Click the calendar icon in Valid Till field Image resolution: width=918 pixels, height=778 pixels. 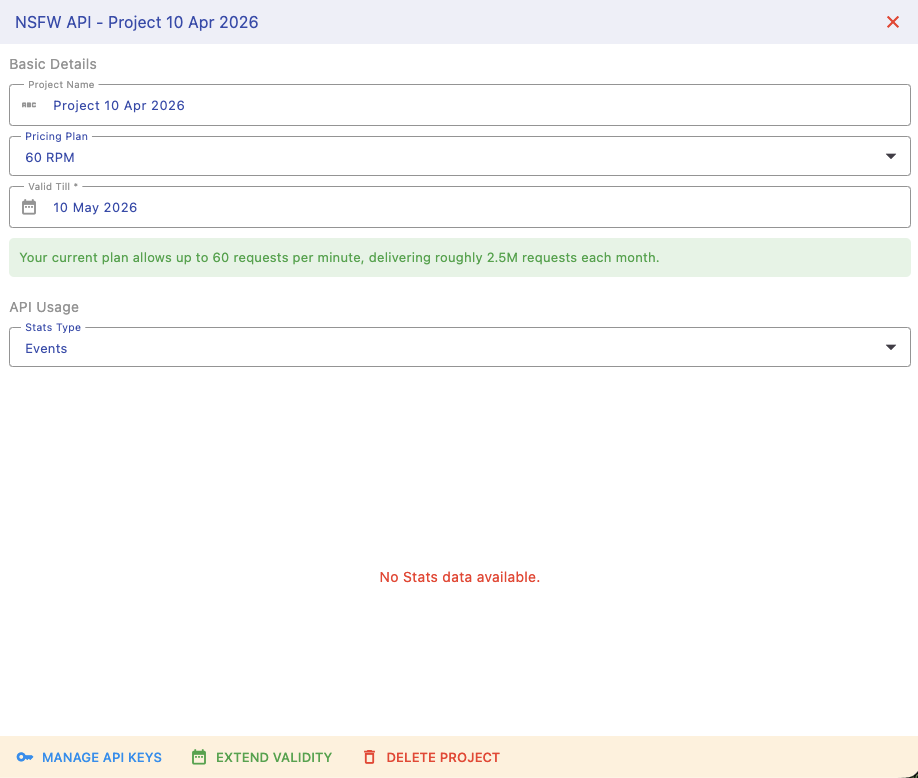click(x=29, y=207)
